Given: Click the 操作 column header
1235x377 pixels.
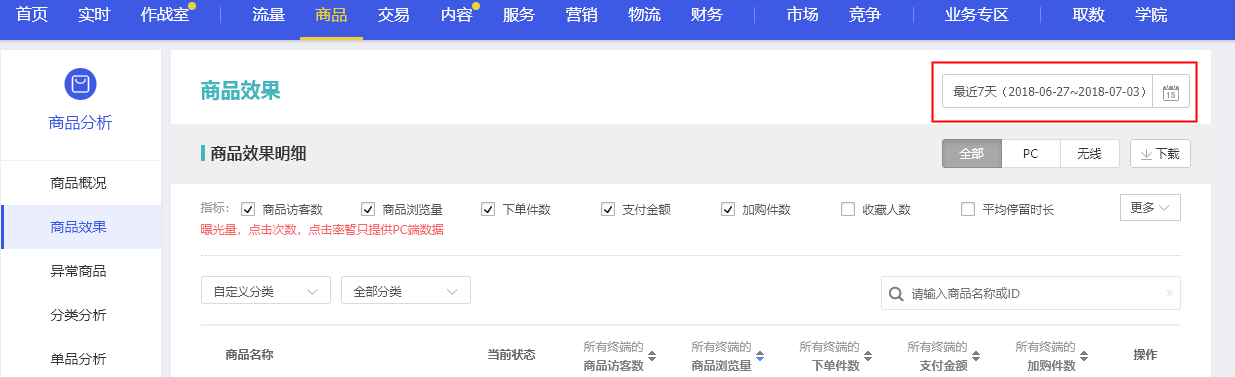Looking at the screenshot, I should pos(1145,354).
